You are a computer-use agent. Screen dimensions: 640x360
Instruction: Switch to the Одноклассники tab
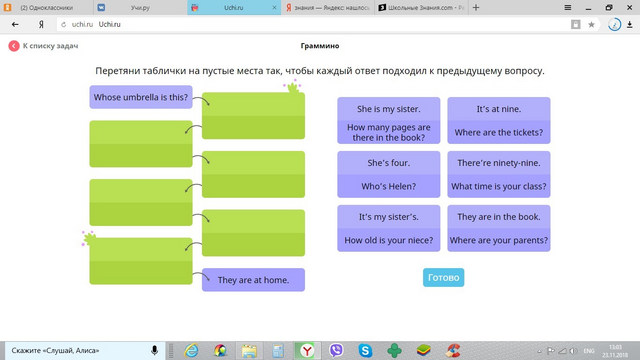pos(47,7)
